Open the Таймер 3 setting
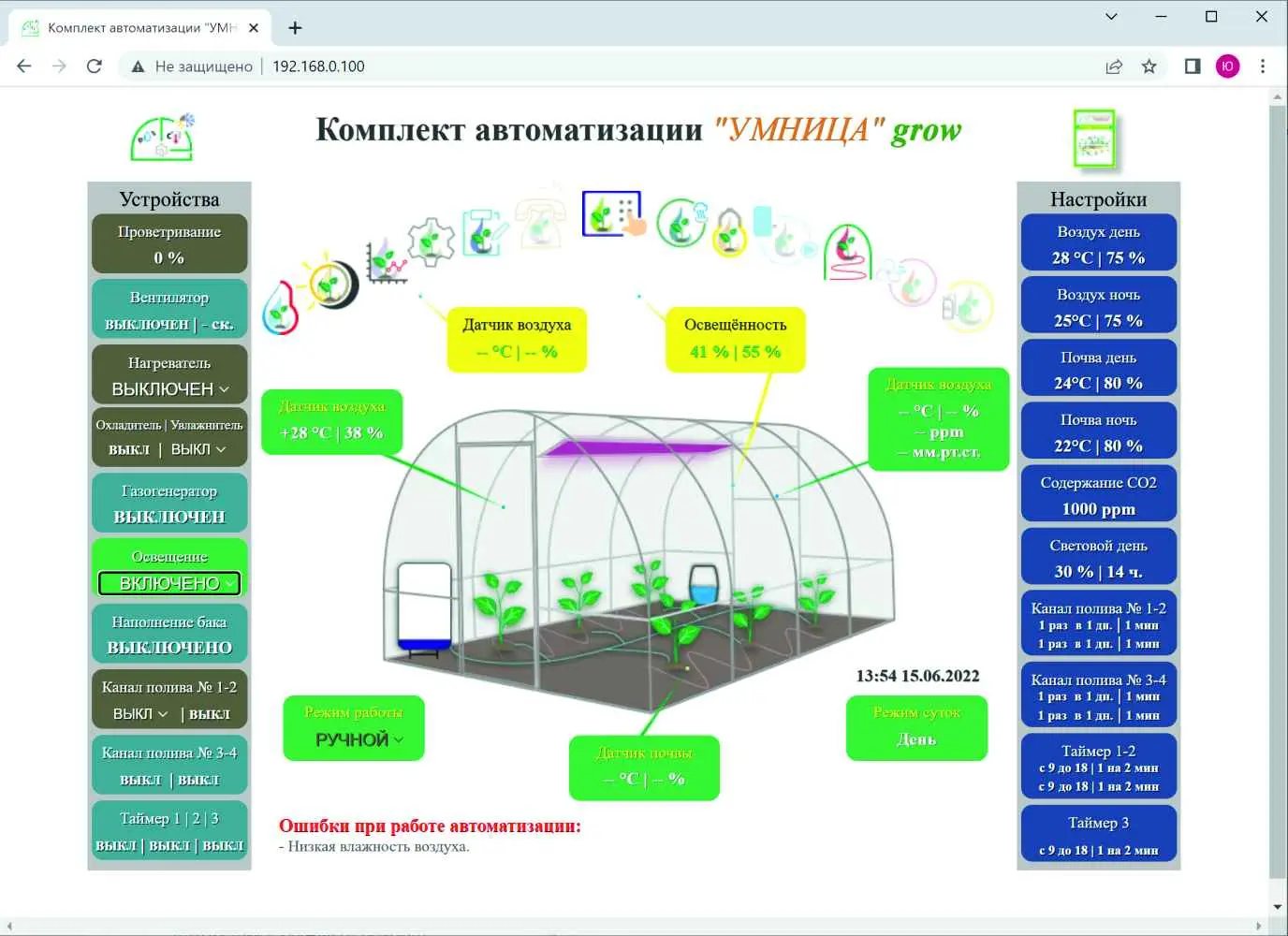1288x936 pixels. [1099, 834]
